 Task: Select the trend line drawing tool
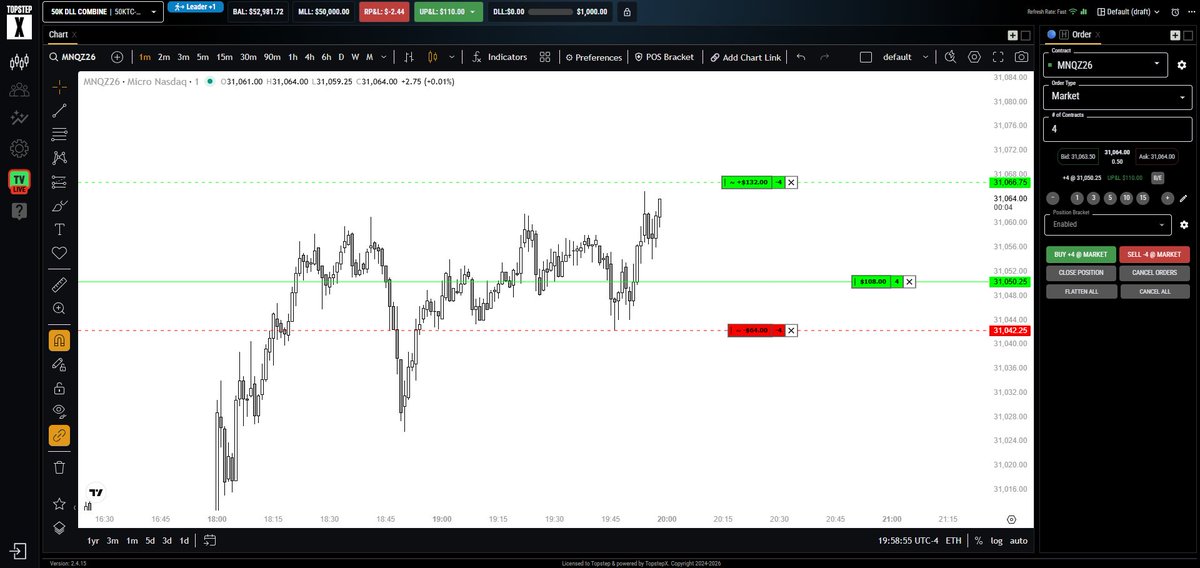click(x=59, y=111)
